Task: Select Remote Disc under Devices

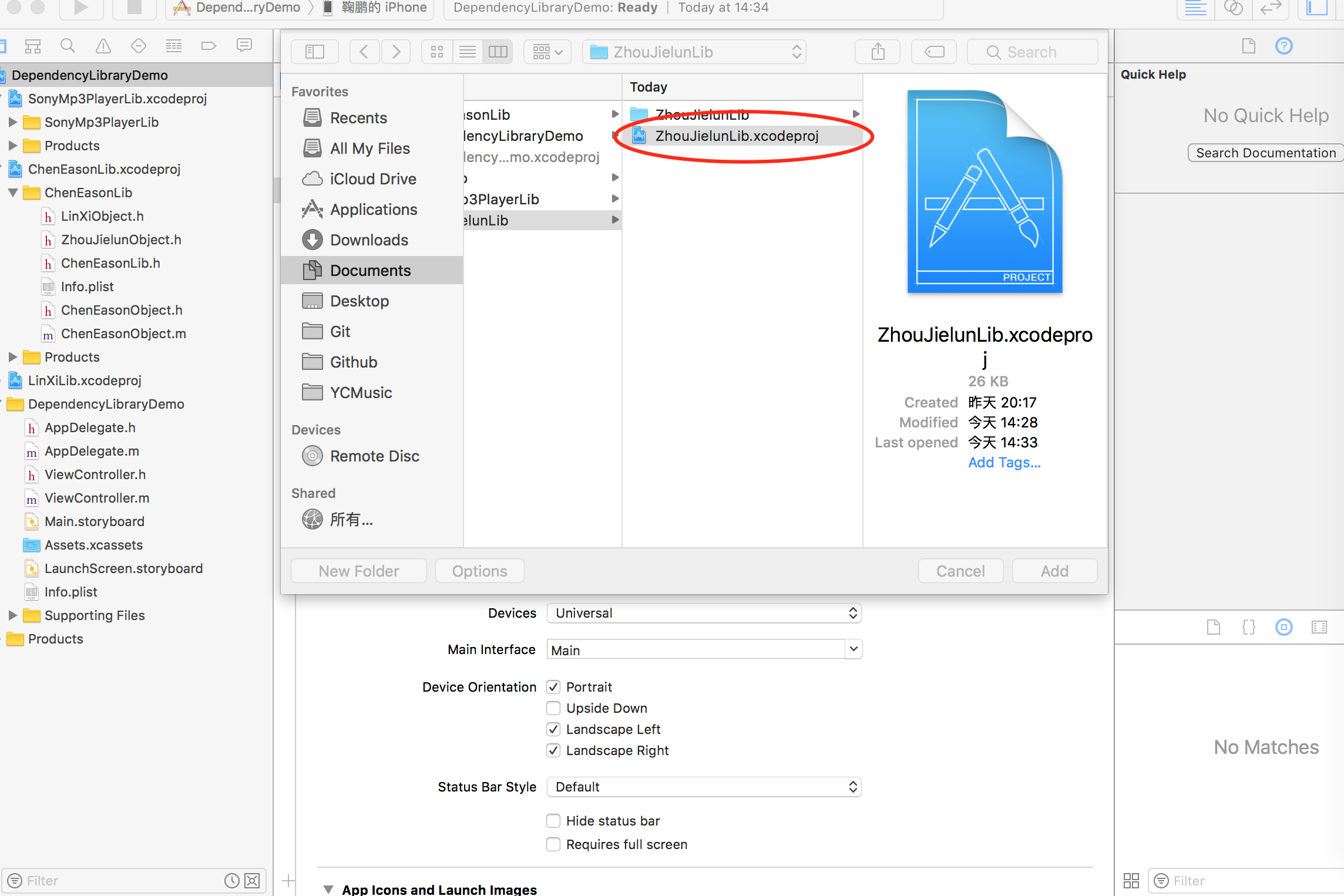Action: point(374,456)
